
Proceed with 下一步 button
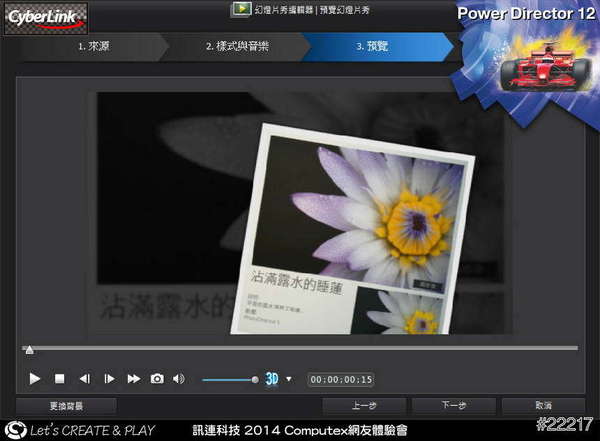[x=454, y=405]
